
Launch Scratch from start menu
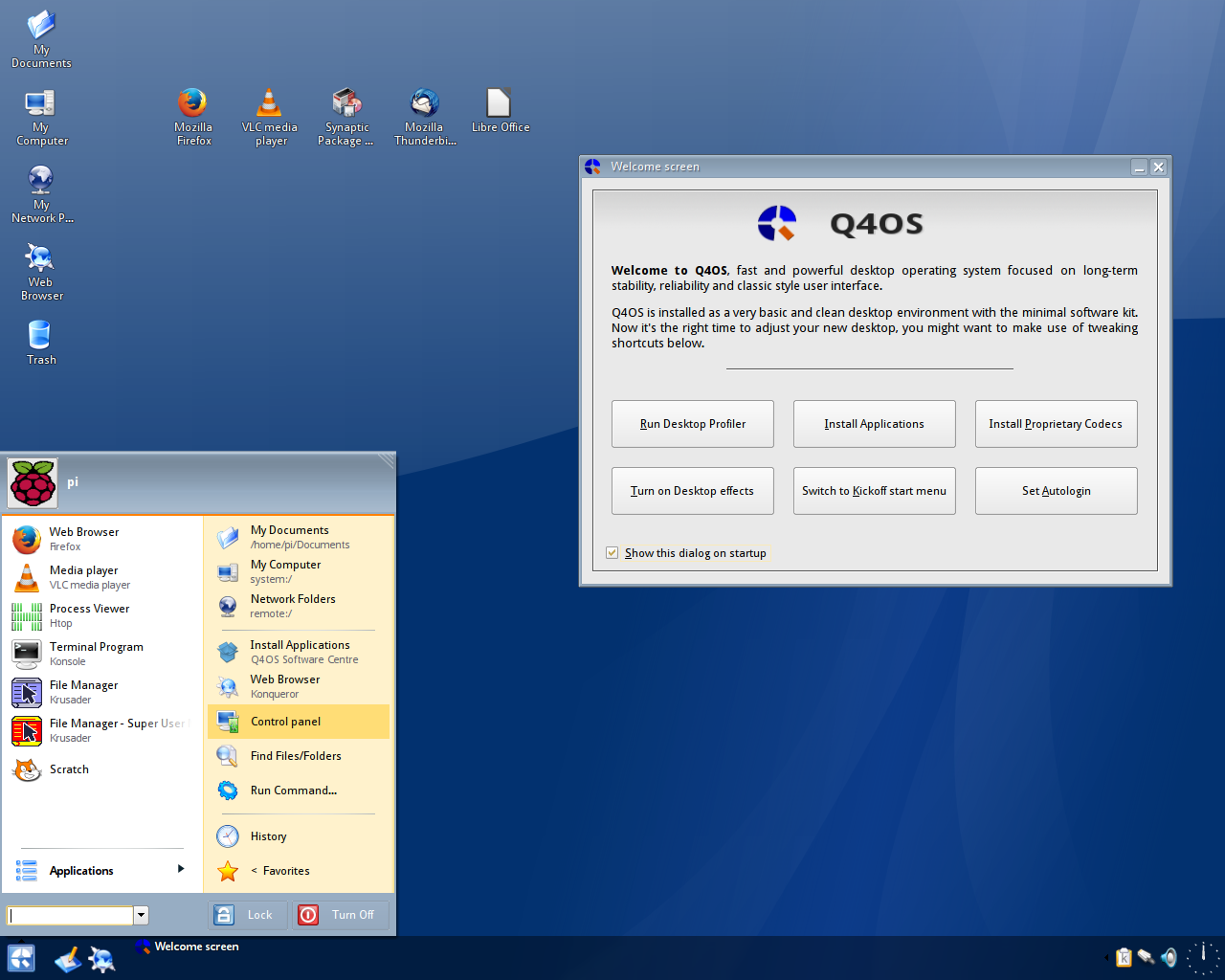[101, 769]
